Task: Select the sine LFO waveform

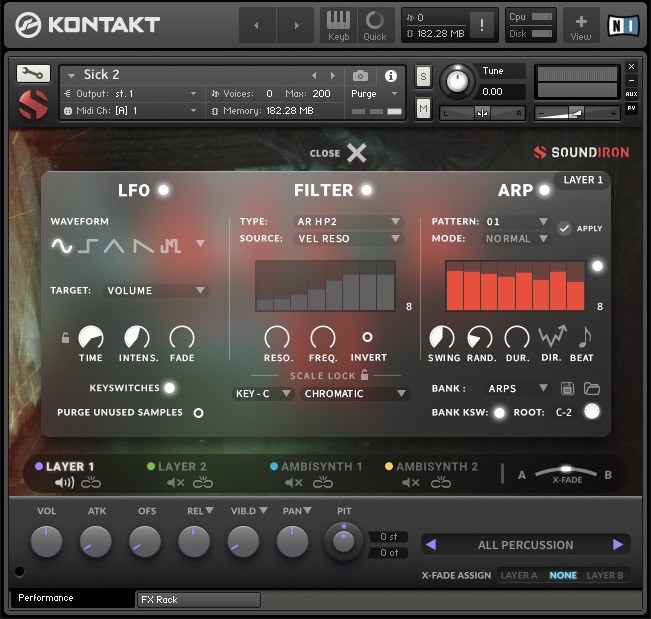Action: [x=62, y=245]
